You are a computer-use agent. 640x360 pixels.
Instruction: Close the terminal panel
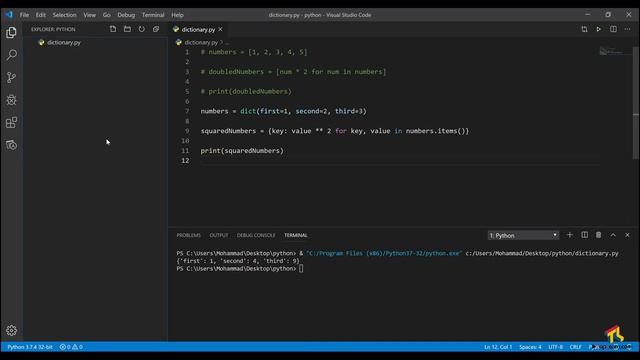(627, 235)
